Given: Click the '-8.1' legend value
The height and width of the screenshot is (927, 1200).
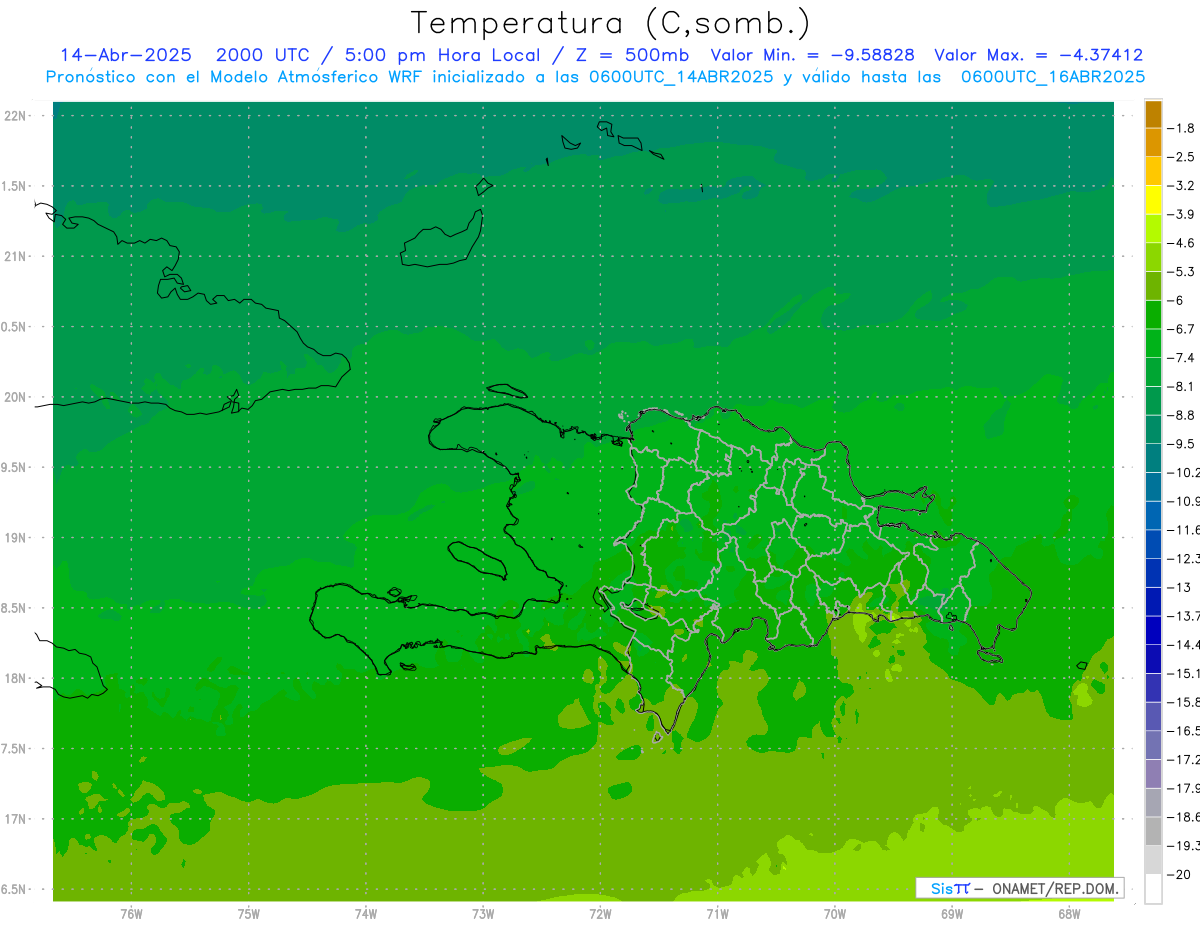Looking at the screenshot, I should coord(1181,386).
